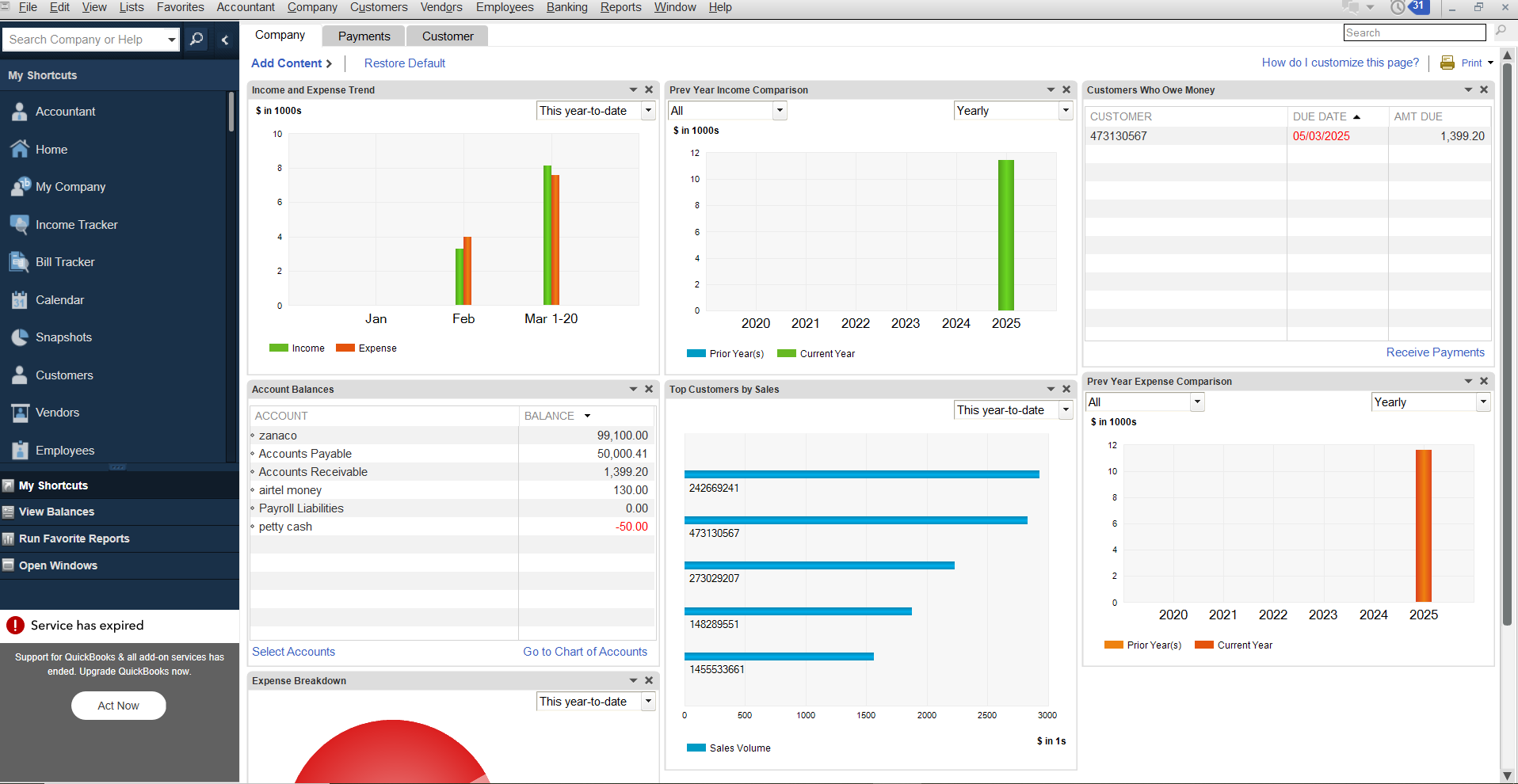Open Income Tracker shortcut
The height and width of the screenshot is (784, 1518).
pos(76,225)
